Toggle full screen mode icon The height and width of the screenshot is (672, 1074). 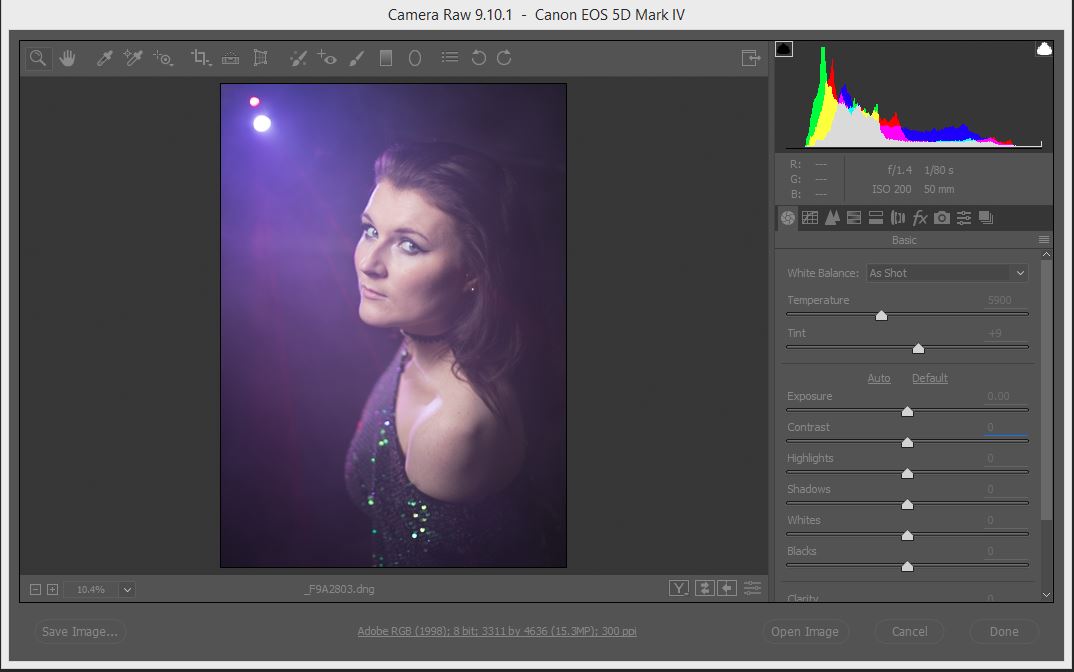[751, 58]
